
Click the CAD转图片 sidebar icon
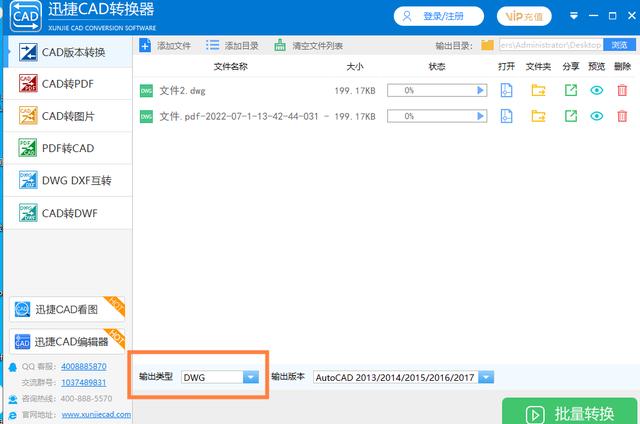[28, 115]
